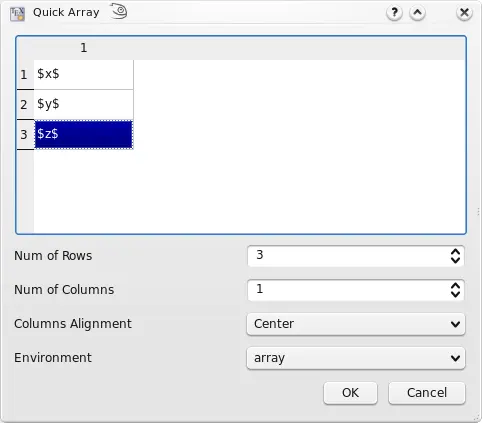
Task: Select row header 3
Action: [25, 135]
